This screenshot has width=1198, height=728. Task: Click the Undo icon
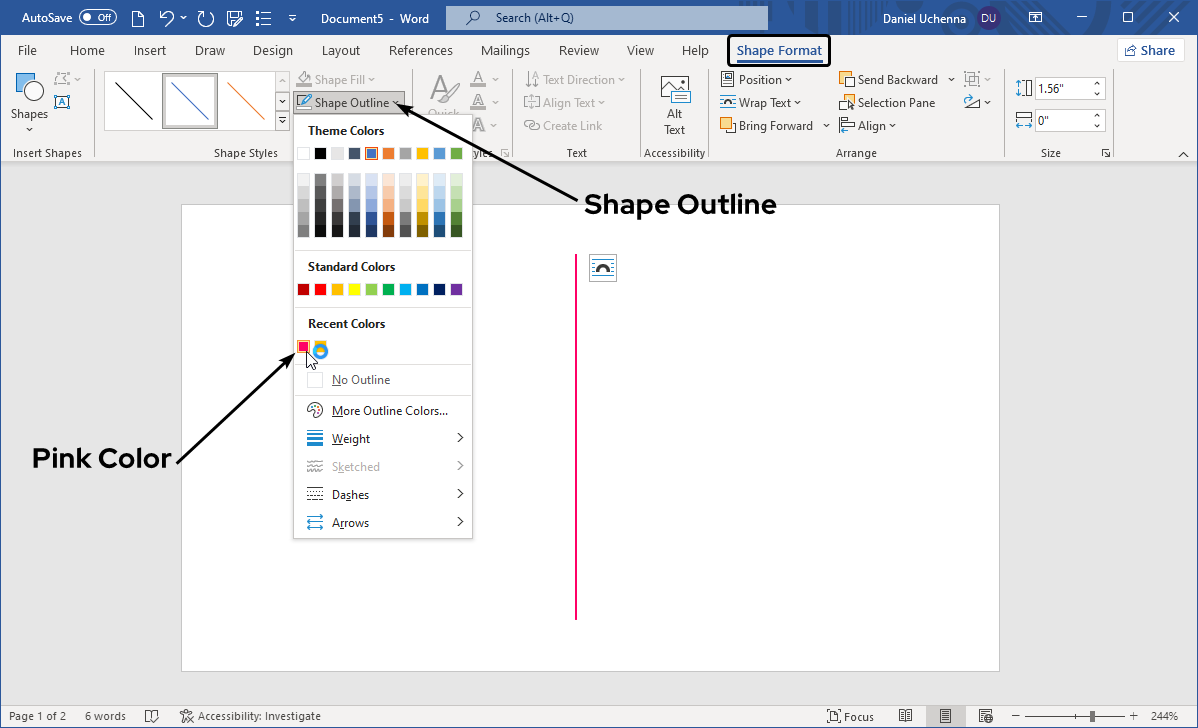tap(168, 18)
